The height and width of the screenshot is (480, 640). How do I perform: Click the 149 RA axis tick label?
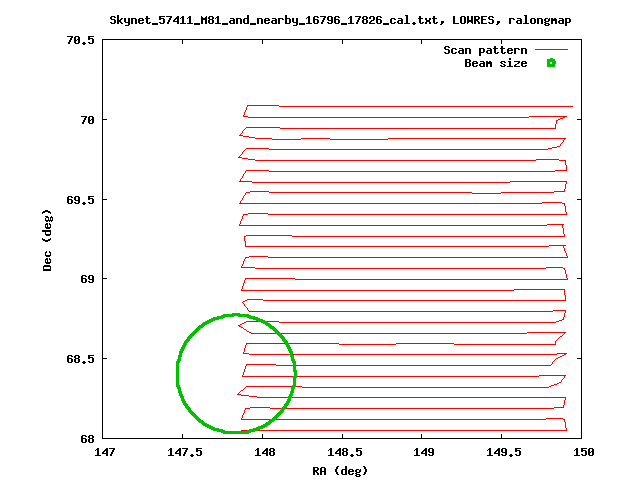(x=424, y=452)
